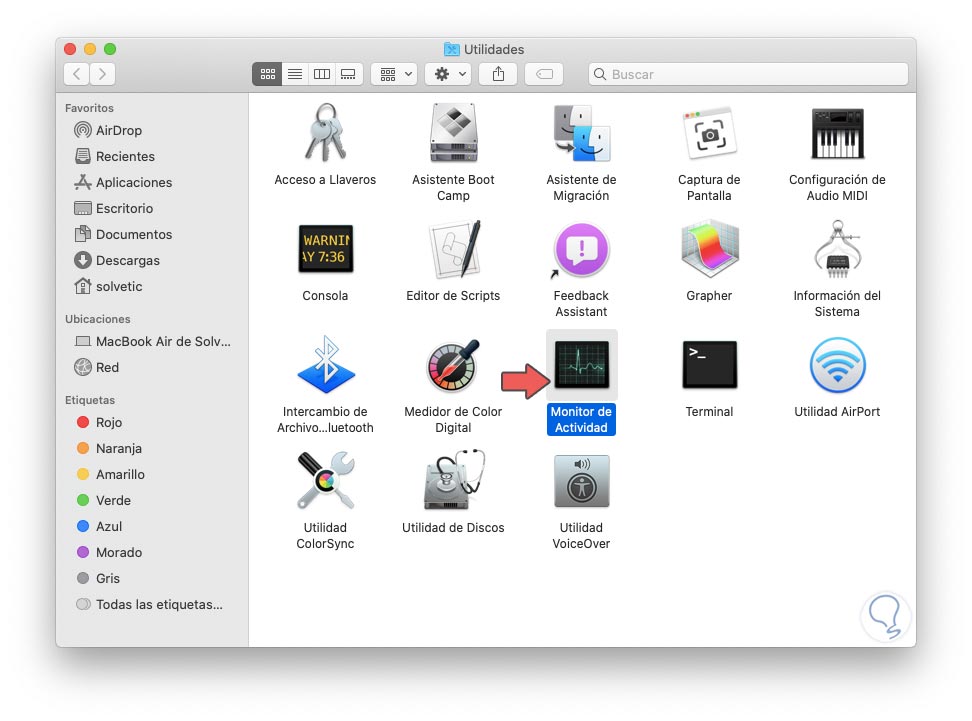This screenshot has width=972, height=721.
Task: Select the Acceso a Llaveros keychain icon
Action: pos(325,132)
